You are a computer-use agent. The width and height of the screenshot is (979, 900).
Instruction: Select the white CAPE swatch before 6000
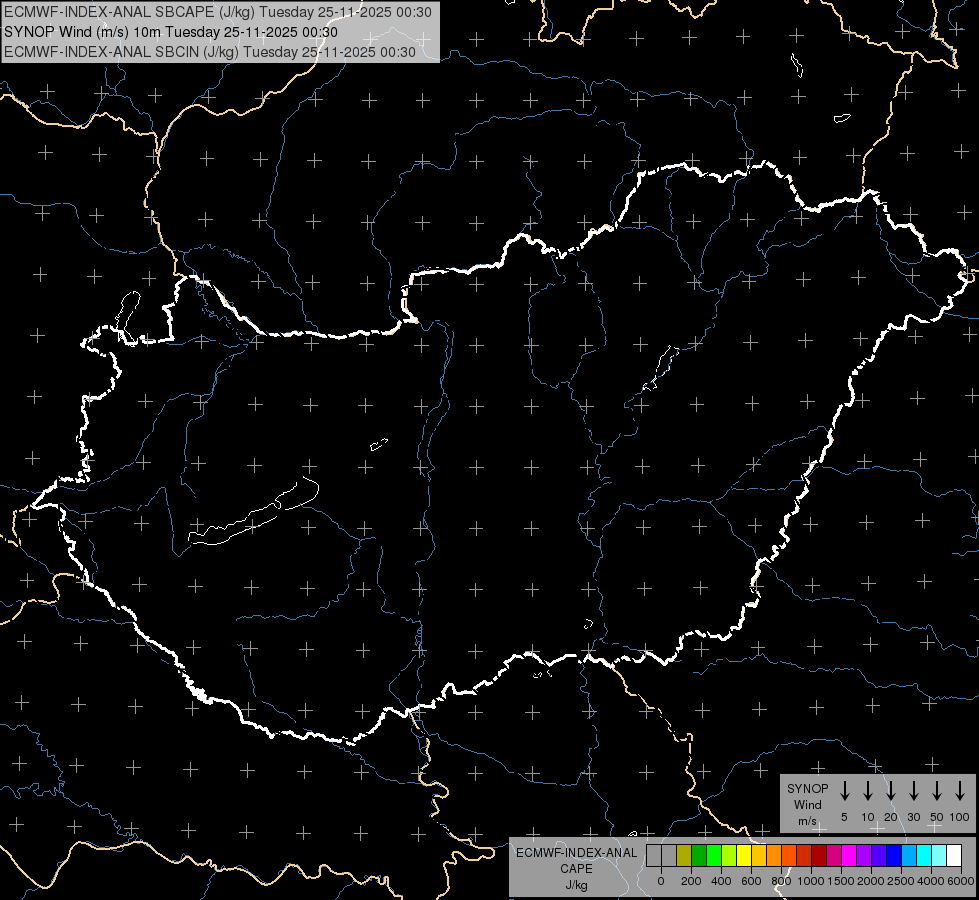[x=953, y=855]
